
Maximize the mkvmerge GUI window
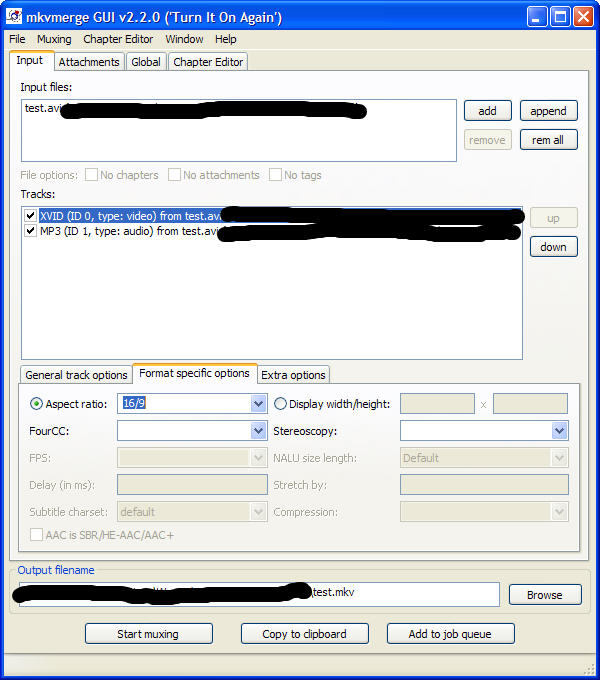coord(560,17)
